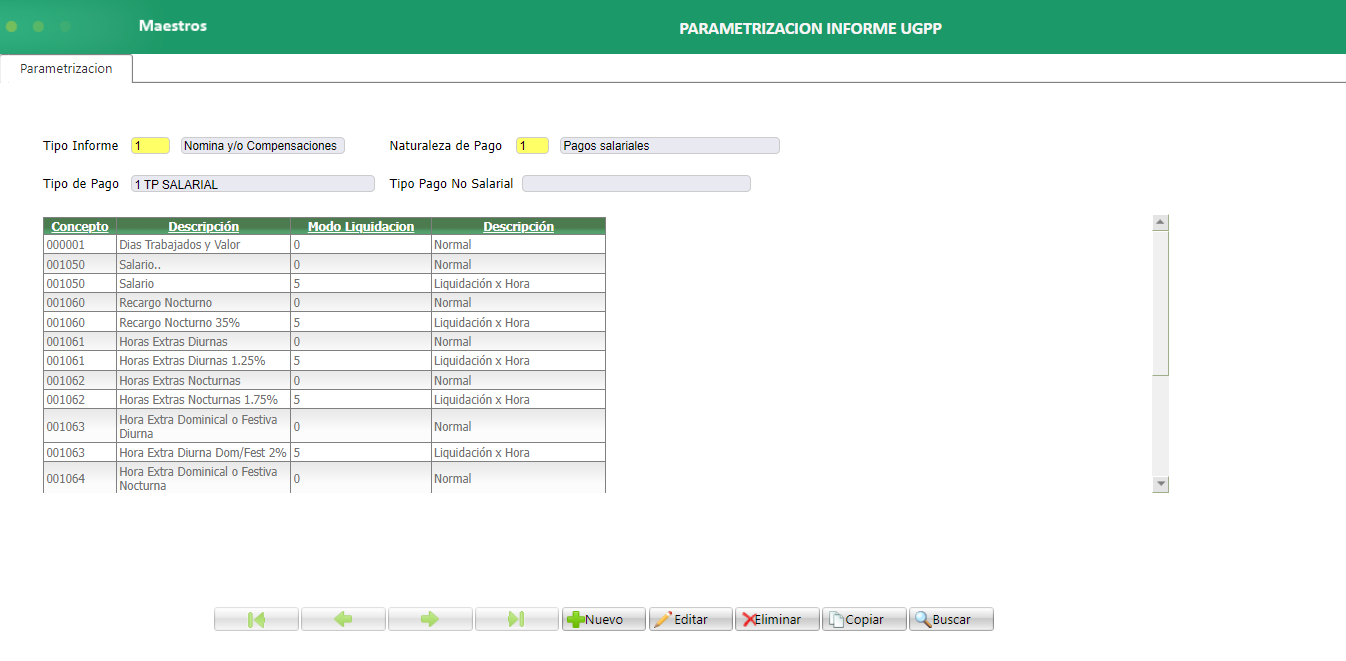Select Hora Extra Diurna Dom/Fest 2% row
This screenshot has width=1346, height=661.
click(324, 453)
